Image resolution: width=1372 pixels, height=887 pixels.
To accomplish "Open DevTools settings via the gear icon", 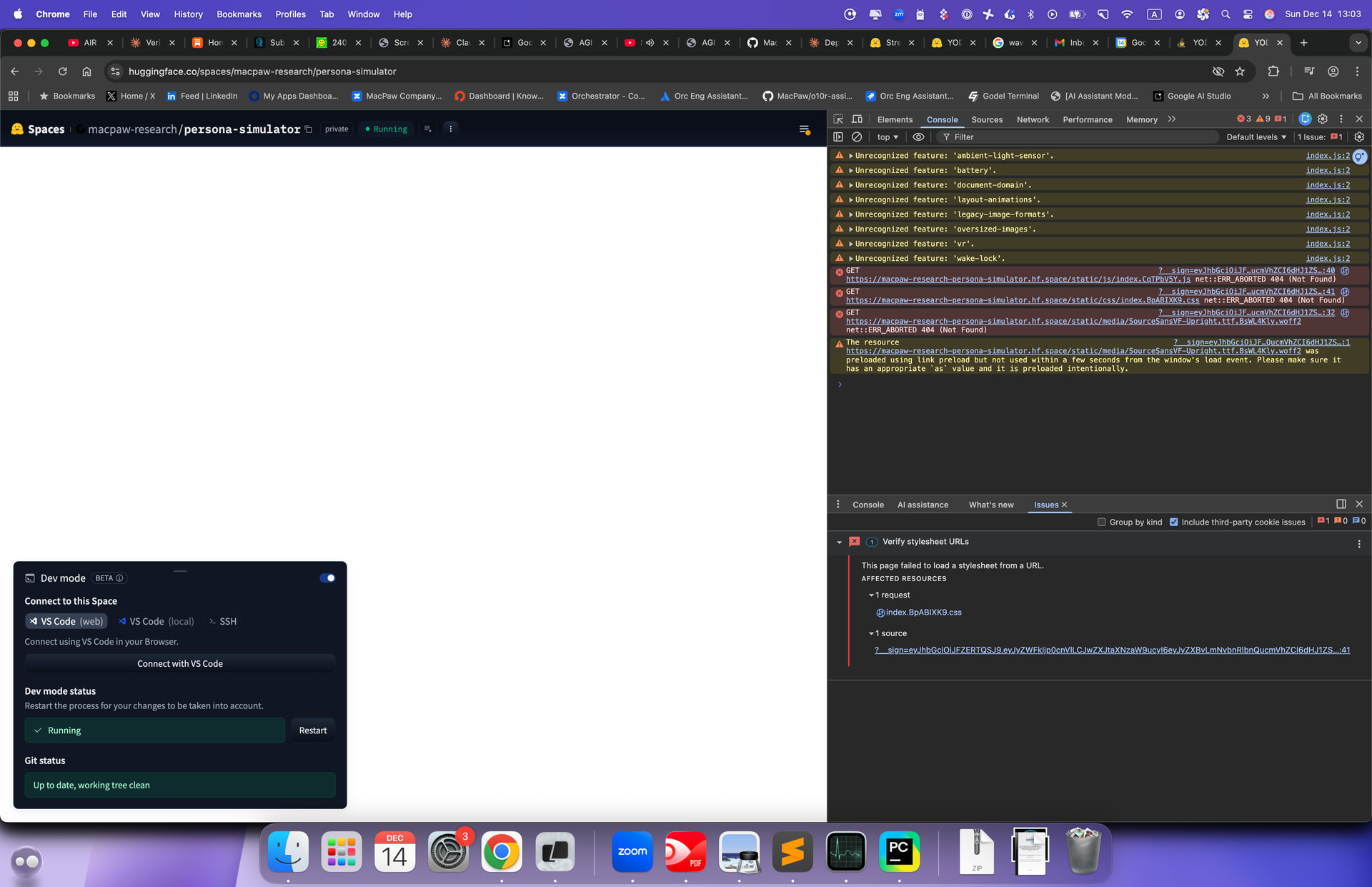I will 1323,119.
